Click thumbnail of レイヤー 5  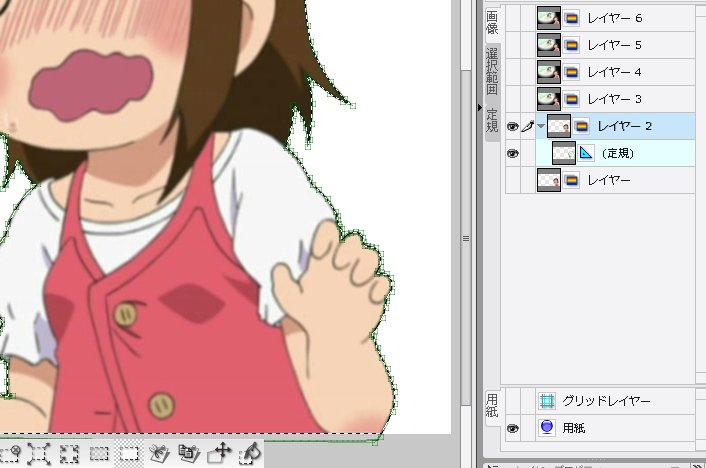549,45
